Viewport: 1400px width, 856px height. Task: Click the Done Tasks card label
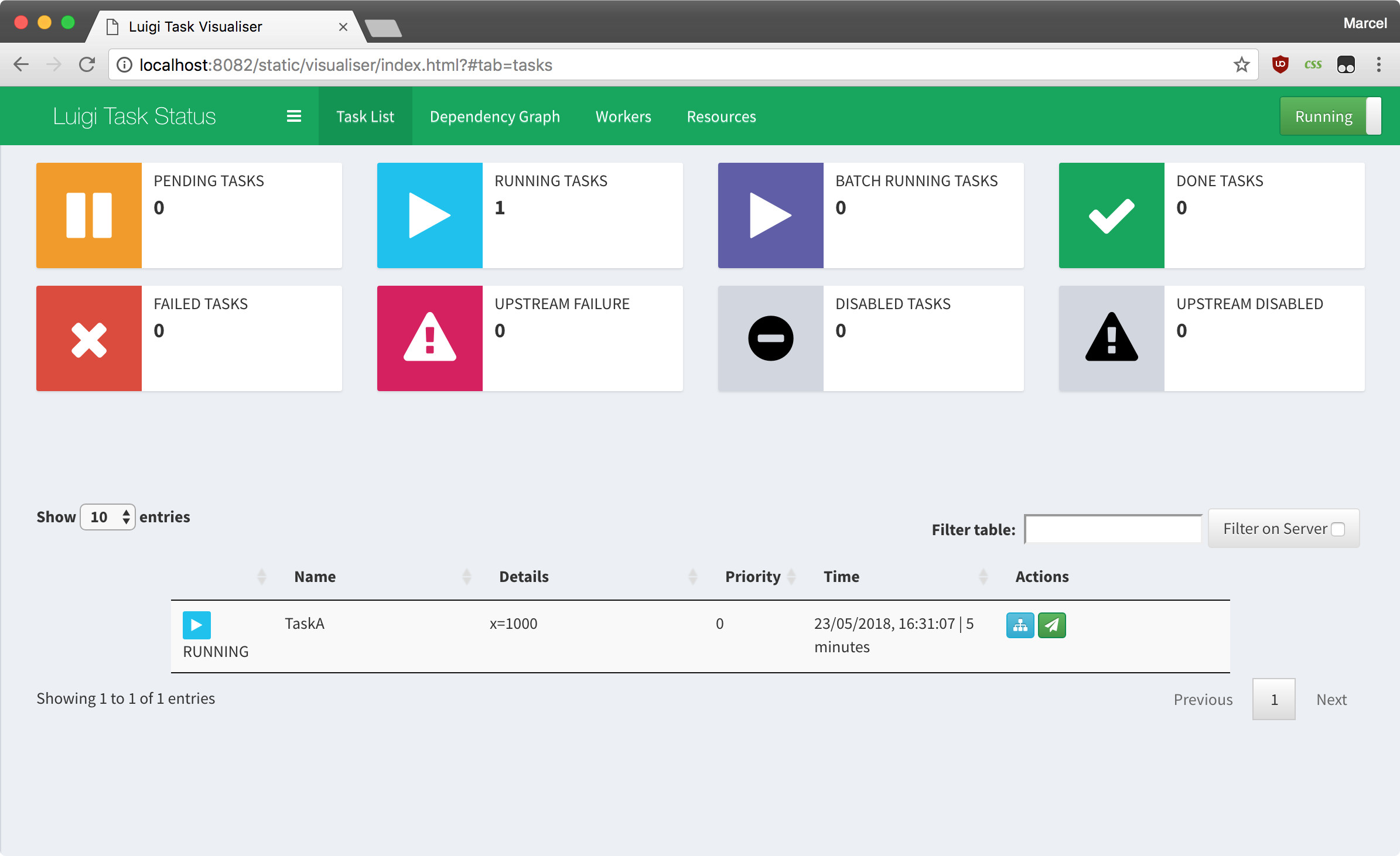1220,181
